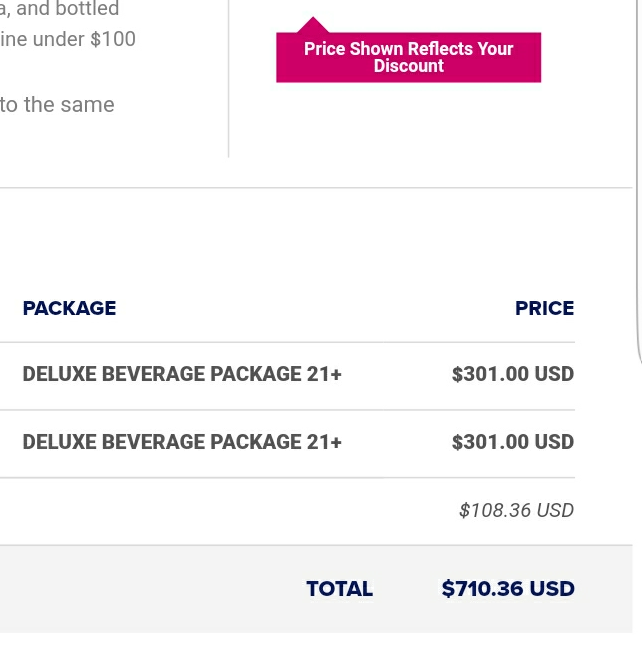Click the TOTAL label in the gray footer
Screen dimensions: 642x648
coord(339,589)
